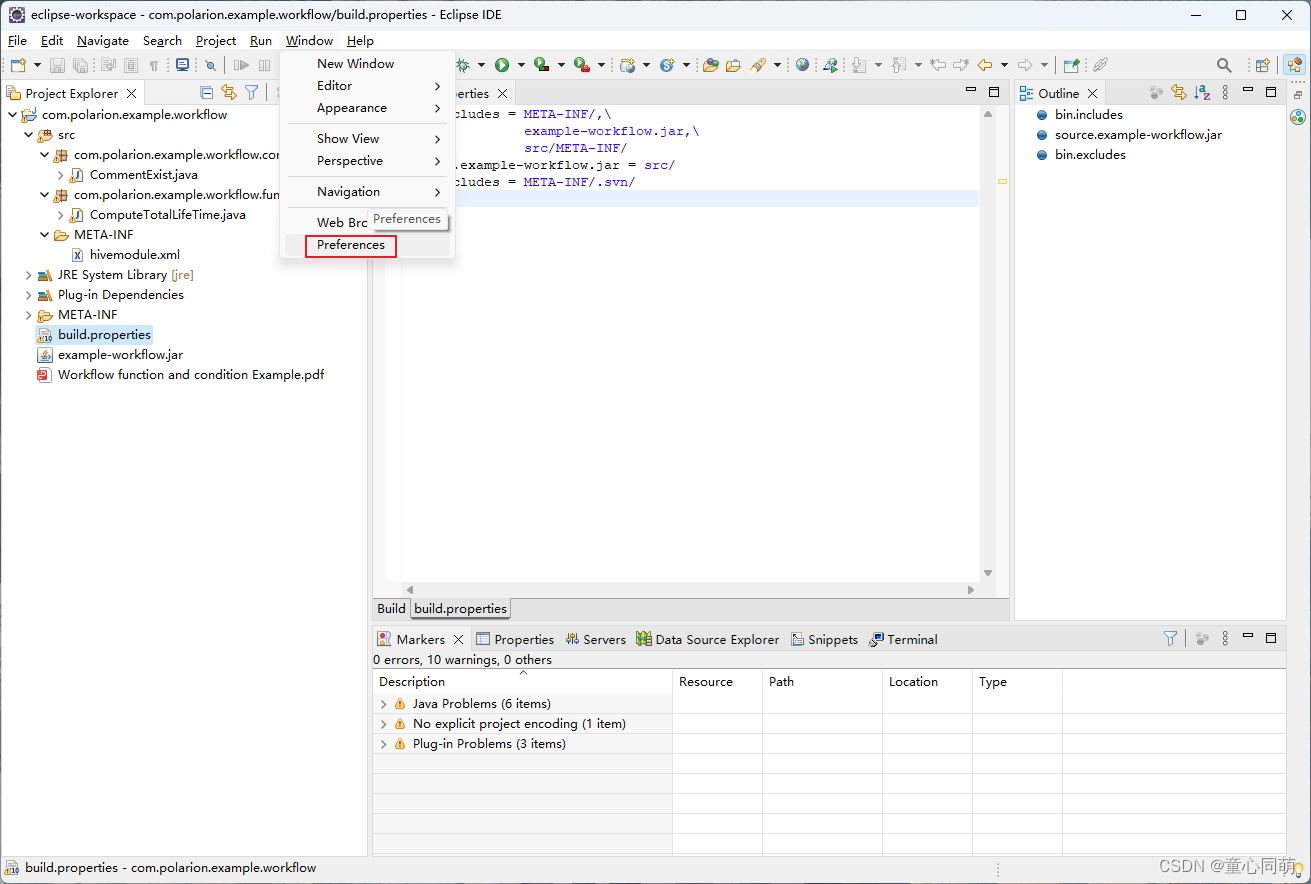1311x884 pixels.
Task: Click the Open Perspective toolbar icon
Action: [x=1263, y=65]
